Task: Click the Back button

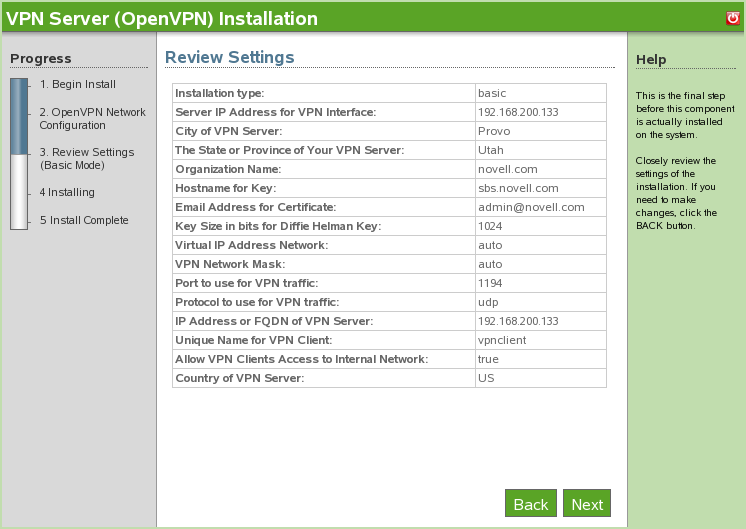Action: [531, 503]
